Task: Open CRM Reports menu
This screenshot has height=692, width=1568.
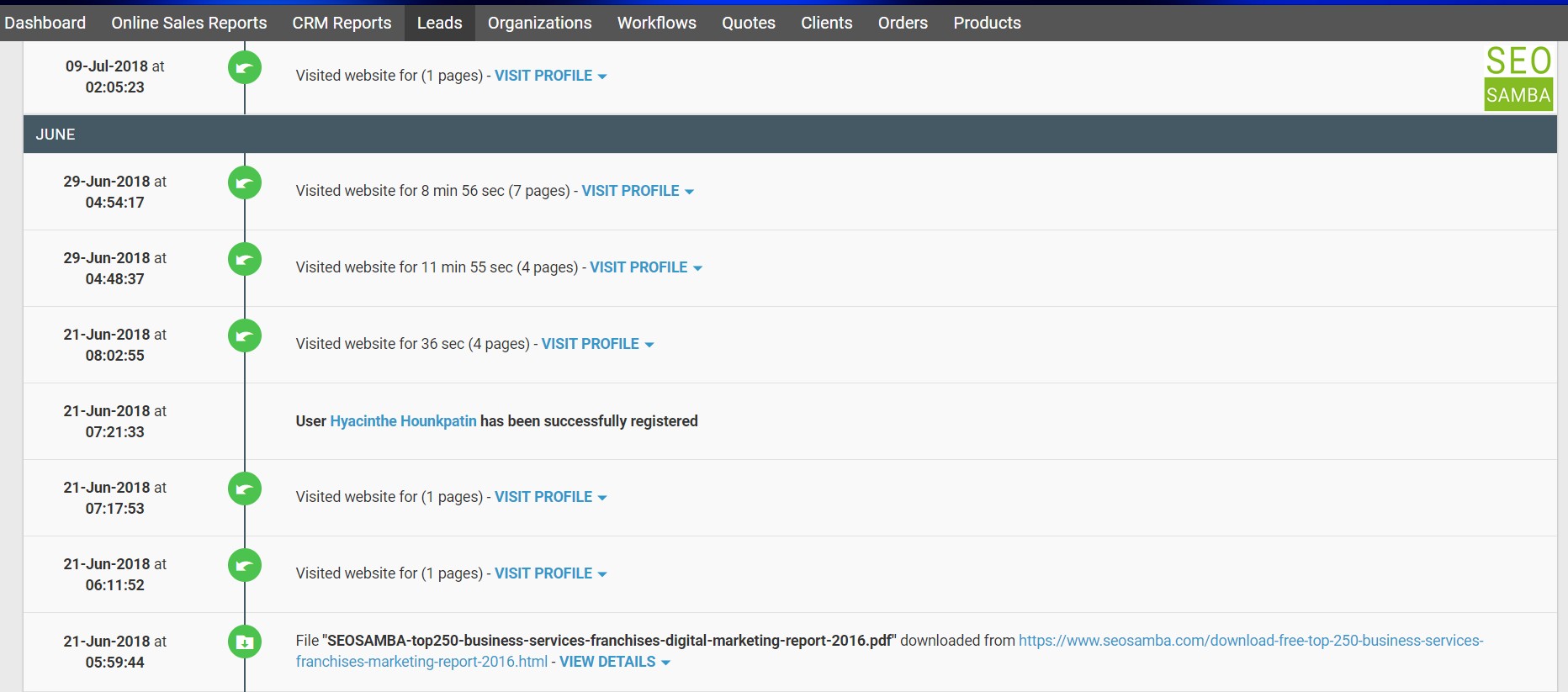Action: tap(342, 23)
